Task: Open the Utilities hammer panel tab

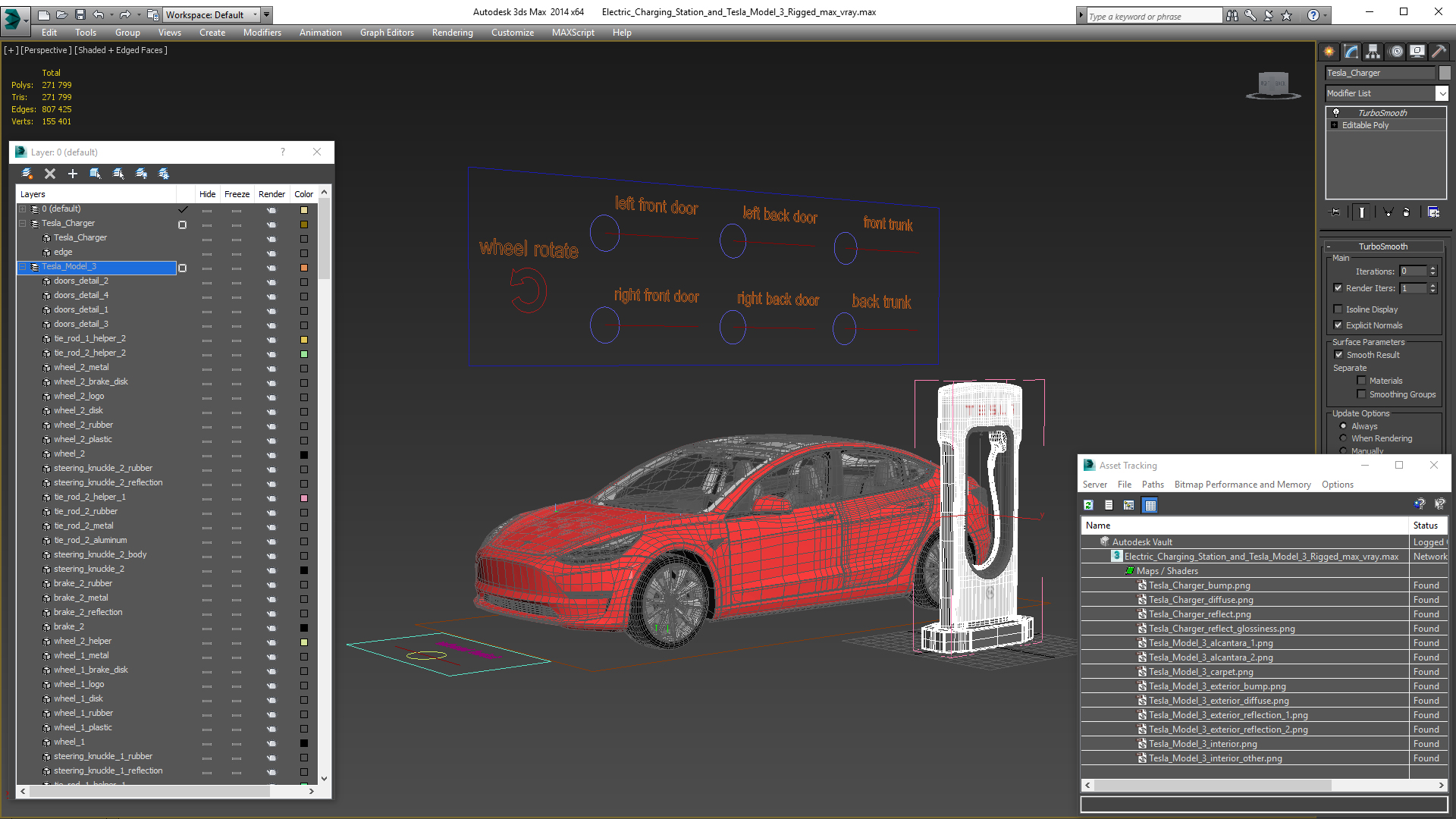Action: (1439, 52)
